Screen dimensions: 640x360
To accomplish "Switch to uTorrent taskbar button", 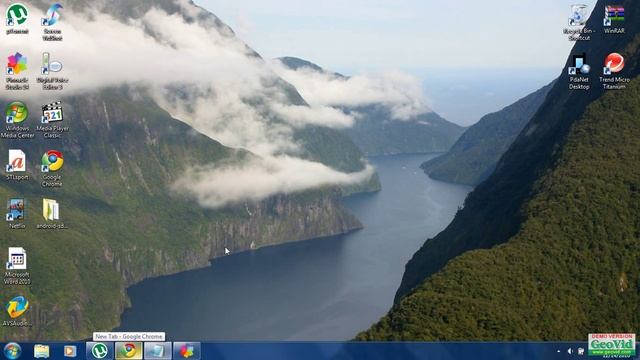I will (100, 351).
